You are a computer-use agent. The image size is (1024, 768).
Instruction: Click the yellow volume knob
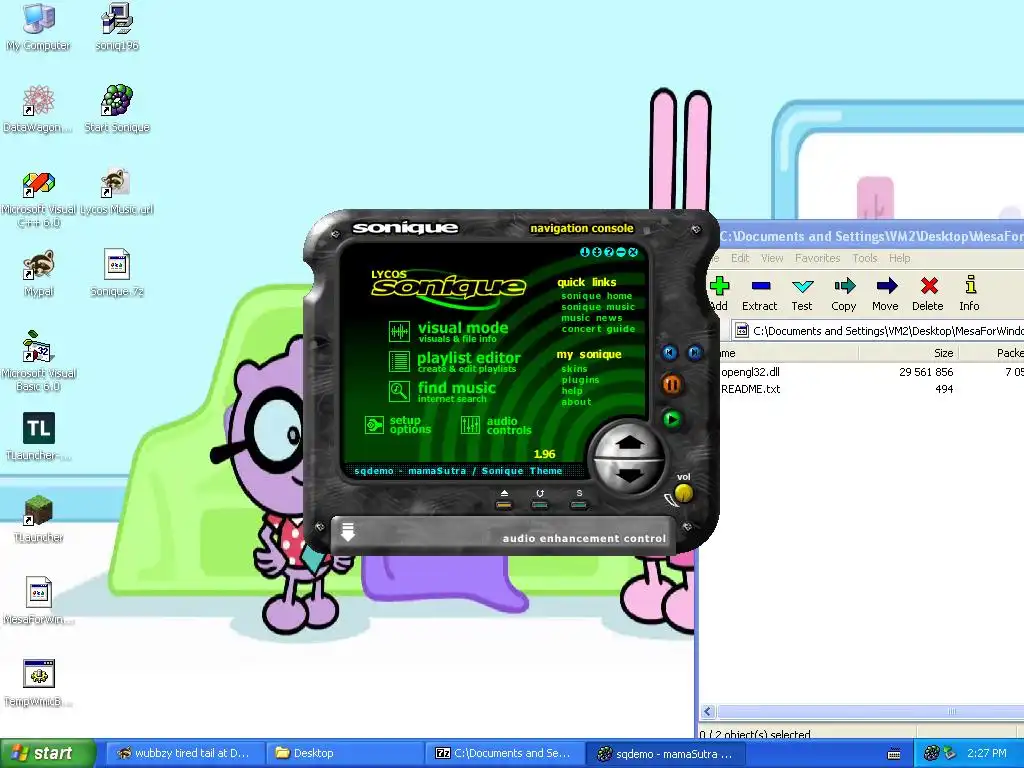pyautogui.click(x=683, y=494)
